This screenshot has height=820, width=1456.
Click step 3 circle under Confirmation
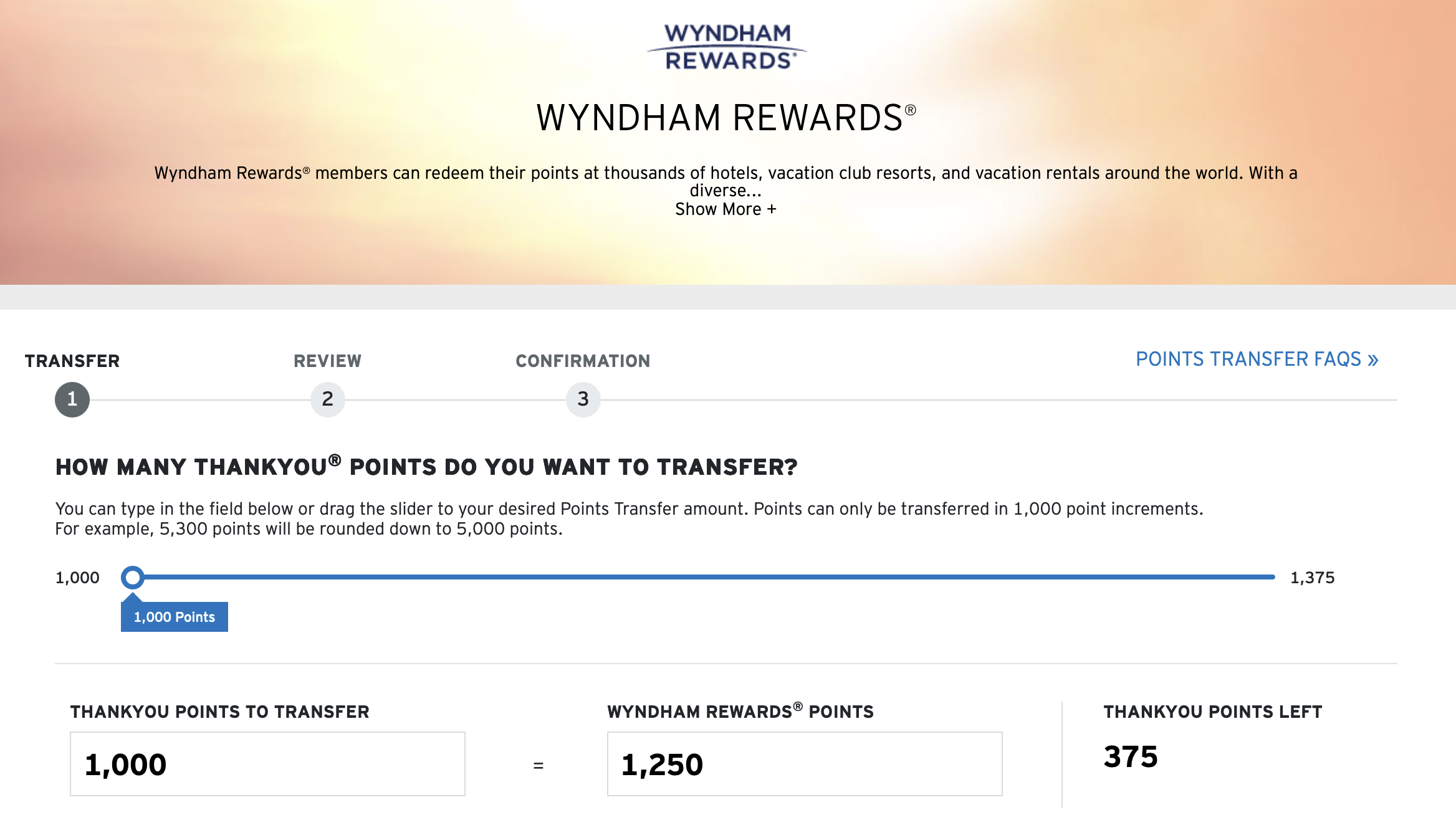(583, 399)
